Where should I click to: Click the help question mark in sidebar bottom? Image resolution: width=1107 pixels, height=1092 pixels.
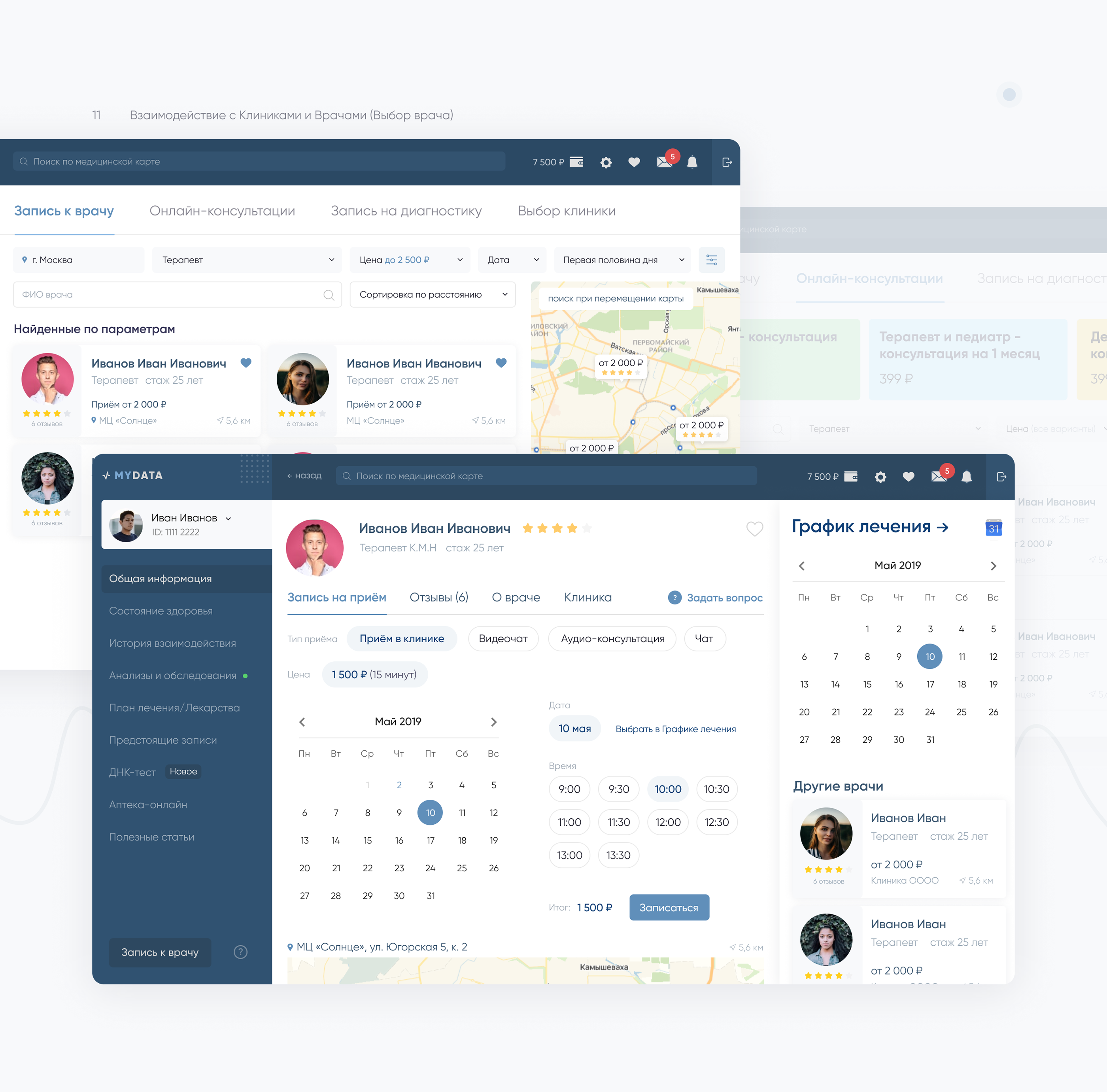point(241,952)
